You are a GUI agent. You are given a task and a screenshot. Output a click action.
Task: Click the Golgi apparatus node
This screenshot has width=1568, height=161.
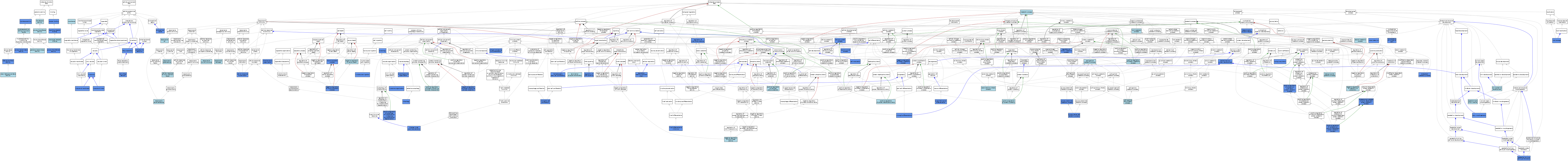127,50
